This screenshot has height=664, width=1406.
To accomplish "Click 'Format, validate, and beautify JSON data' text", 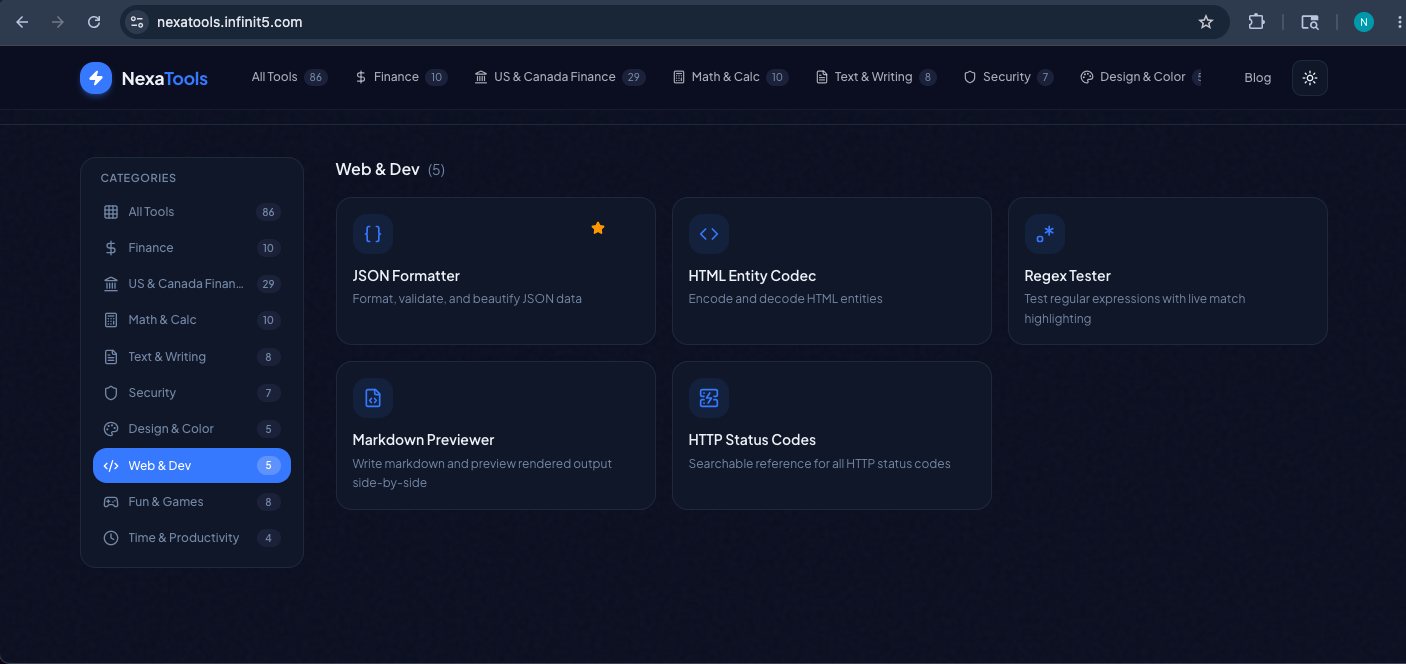I will (467, 299).
